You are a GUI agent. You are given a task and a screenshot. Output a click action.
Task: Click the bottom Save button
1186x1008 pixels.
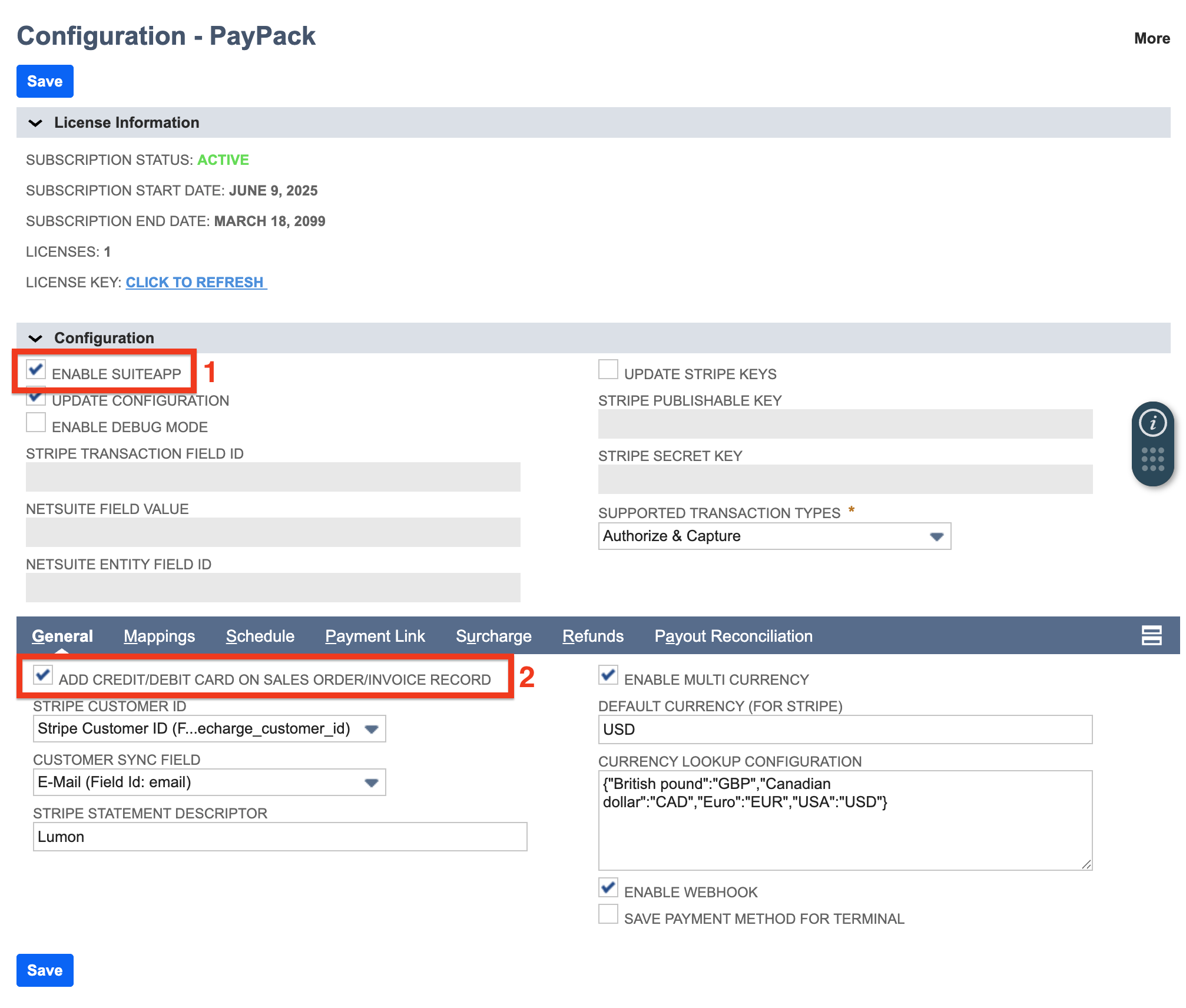point(45,970)
